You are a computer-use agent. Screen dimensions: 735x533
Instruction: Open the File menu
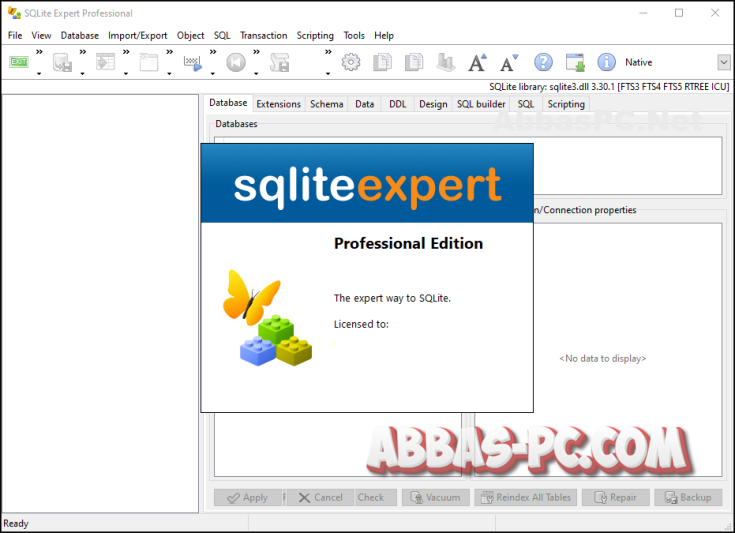(15, 36)
